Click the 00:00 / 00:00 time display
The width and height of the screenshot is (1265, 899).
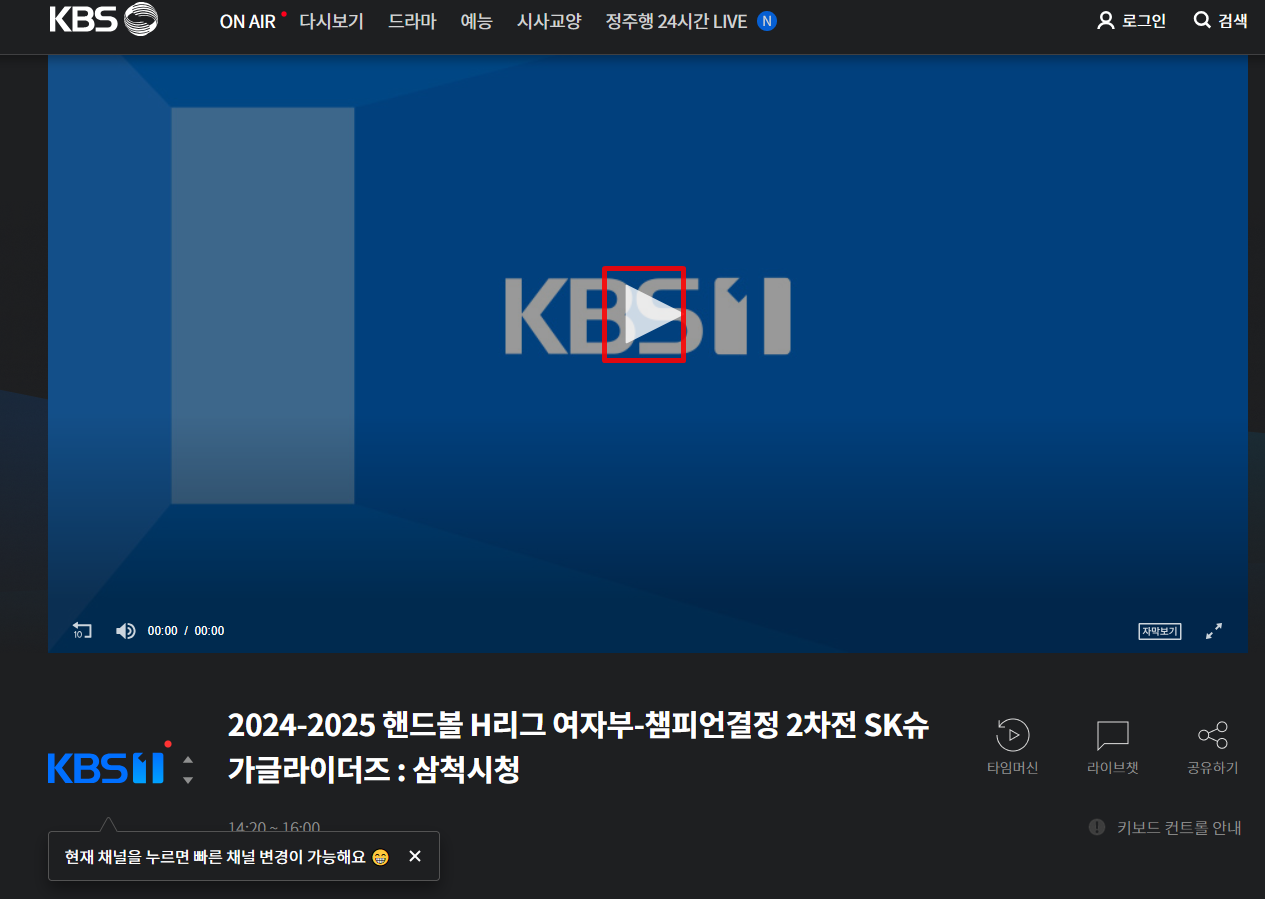tap(186, 631)
